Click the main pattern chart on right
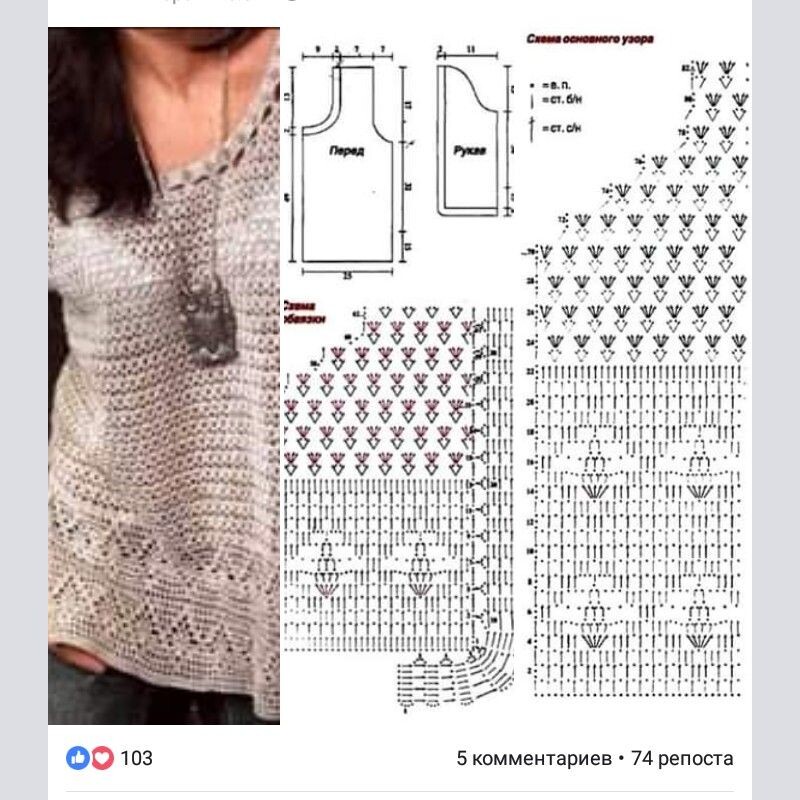 (636, 378)
